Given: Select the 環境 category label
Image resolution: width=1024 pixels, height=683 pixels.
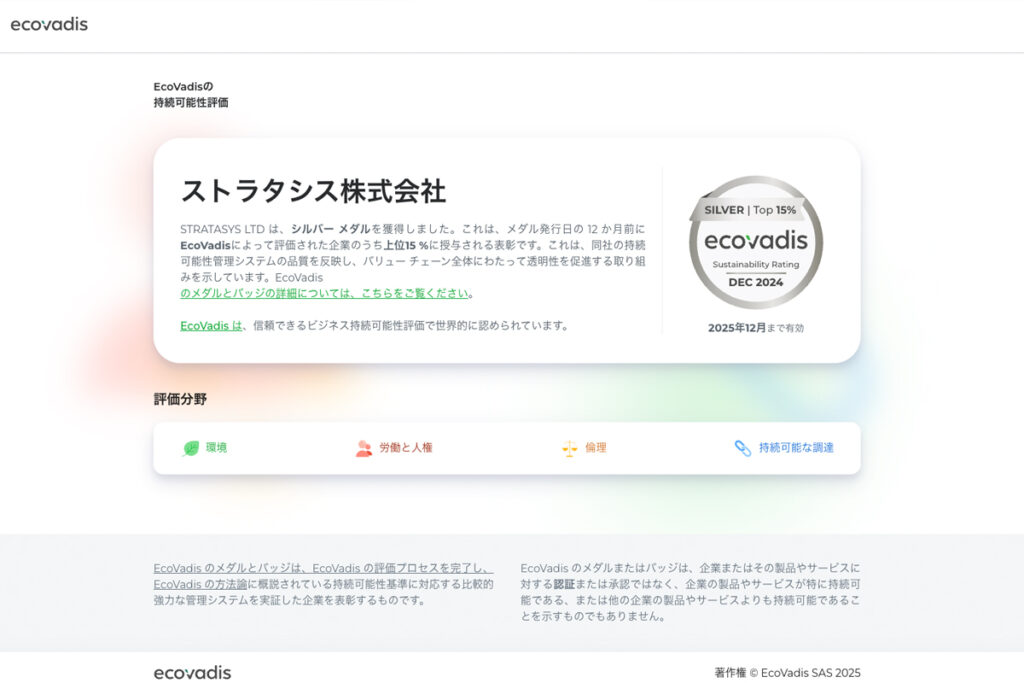Looking at the screenshot, I should (216, 447).
